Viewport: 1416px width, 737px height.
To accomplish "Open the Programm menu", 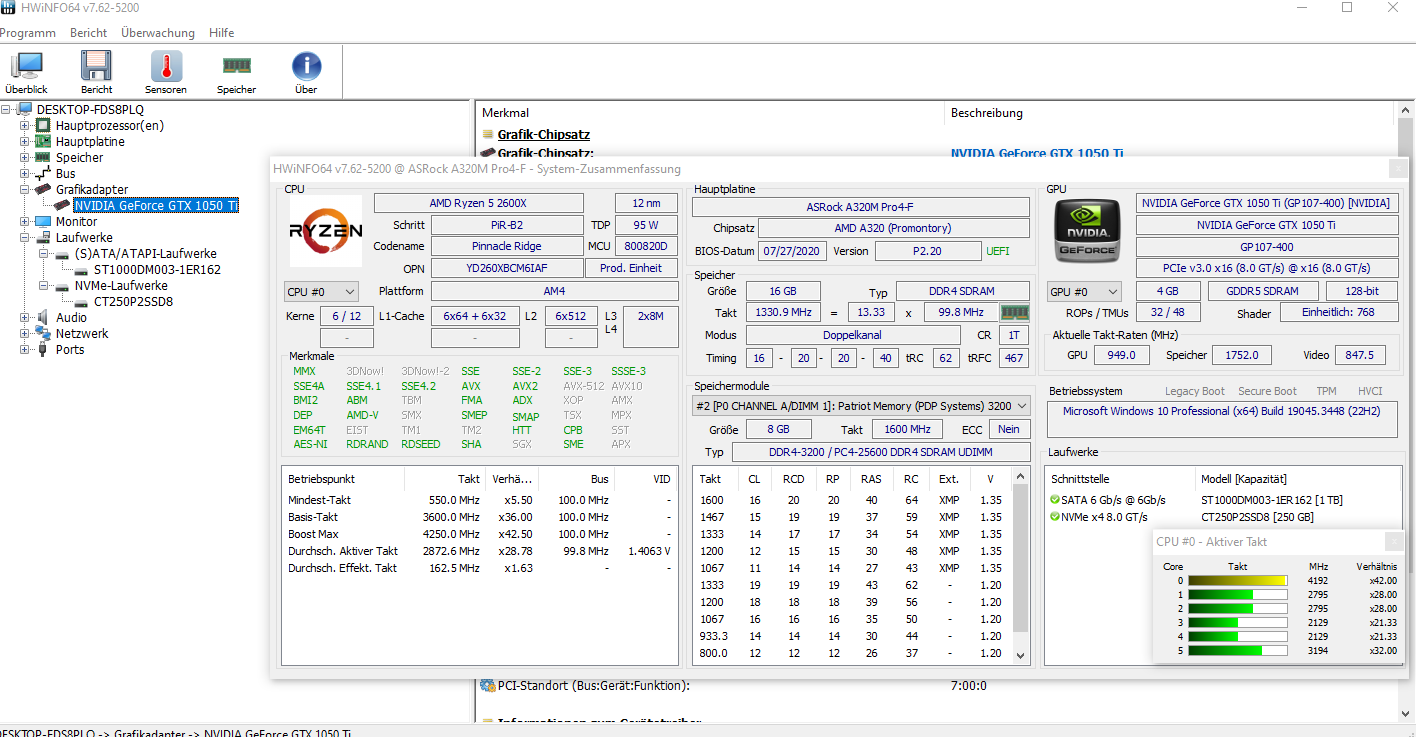I will [x=28, y=33].
